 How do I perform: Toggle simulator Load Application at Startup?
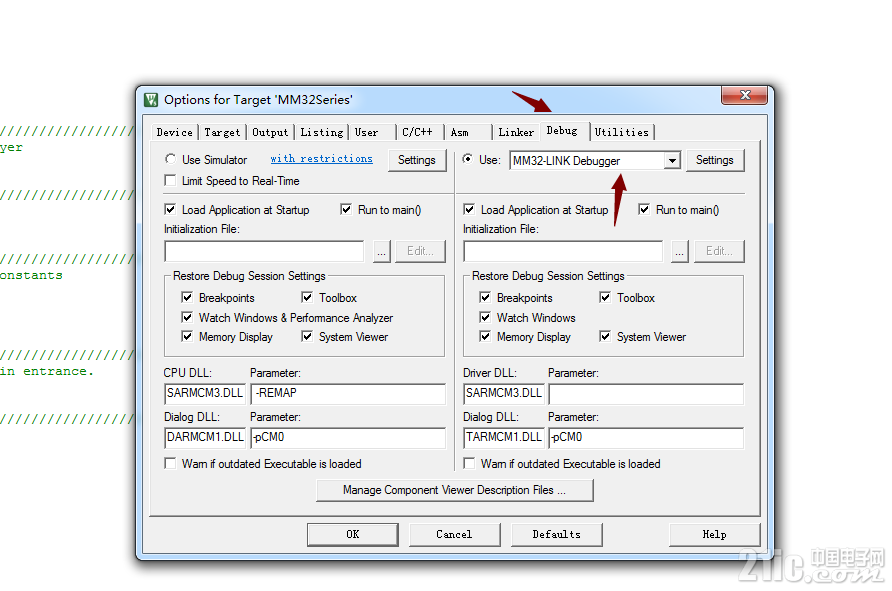tap(170, 209)
